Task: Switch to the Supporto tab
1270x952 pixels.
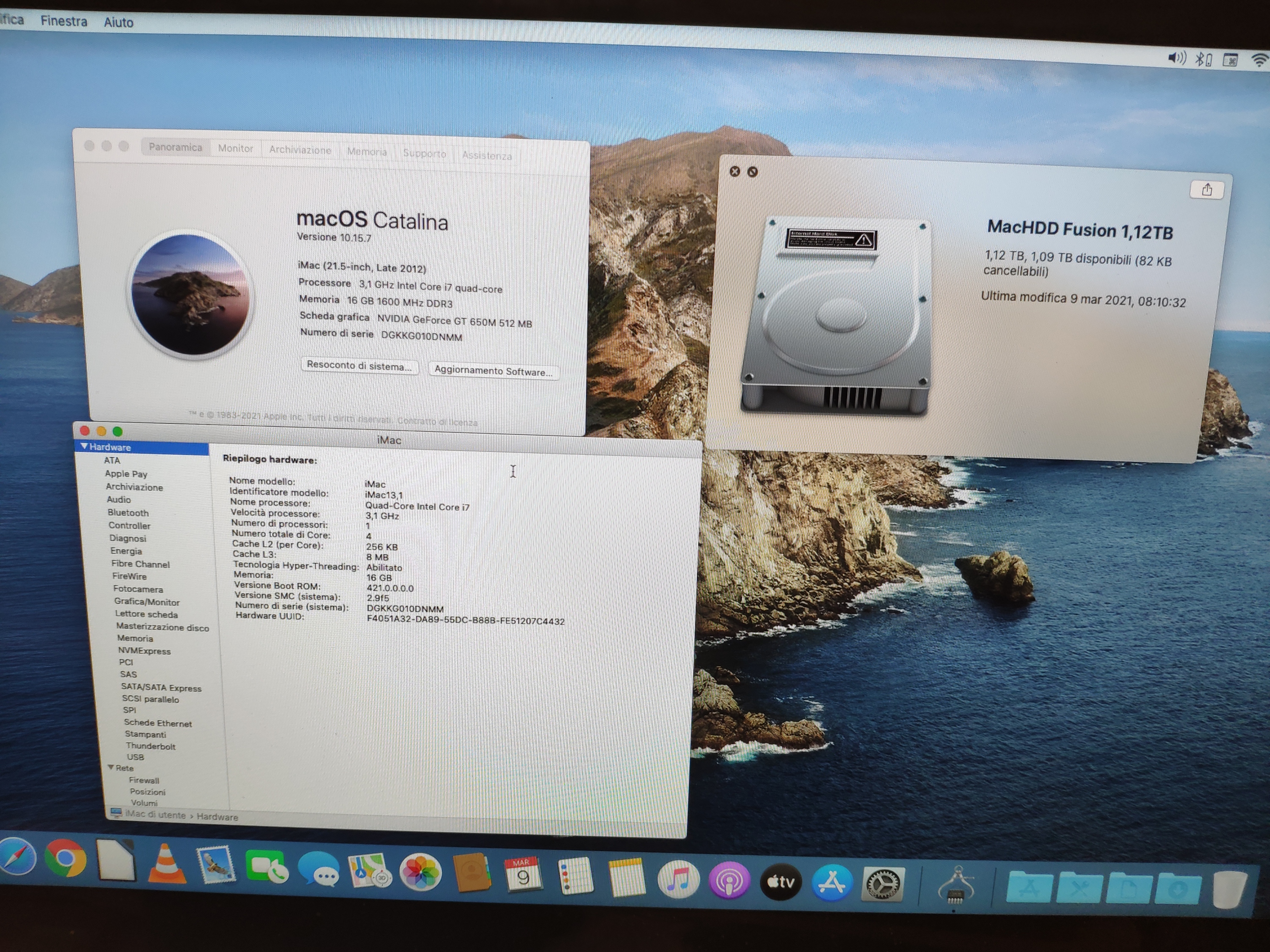Action: [x=424, y=153]
